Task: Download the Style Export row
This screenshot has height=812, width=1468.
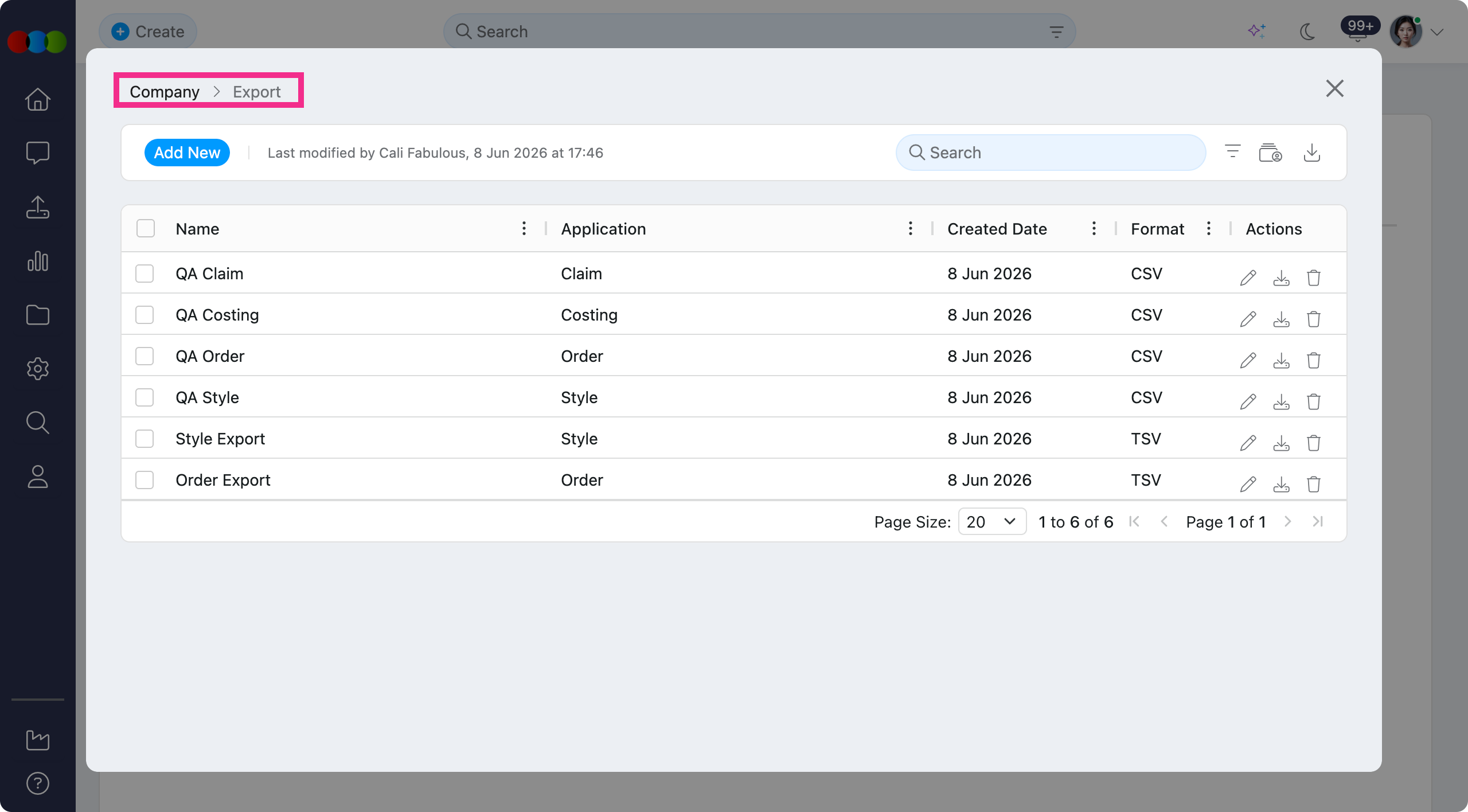Action: click(x=1281, y=443)
